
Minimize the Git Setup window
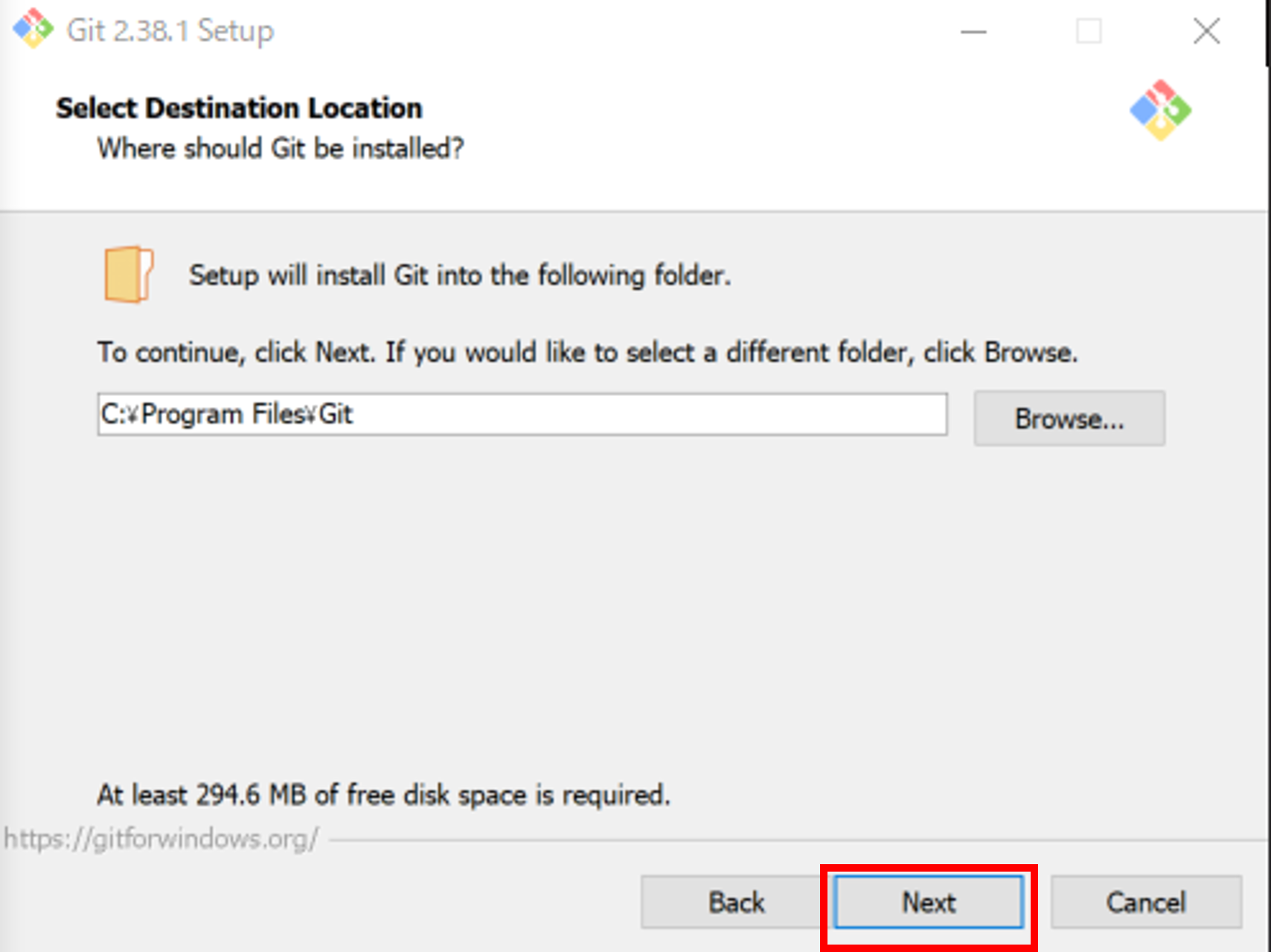[973, 31]
